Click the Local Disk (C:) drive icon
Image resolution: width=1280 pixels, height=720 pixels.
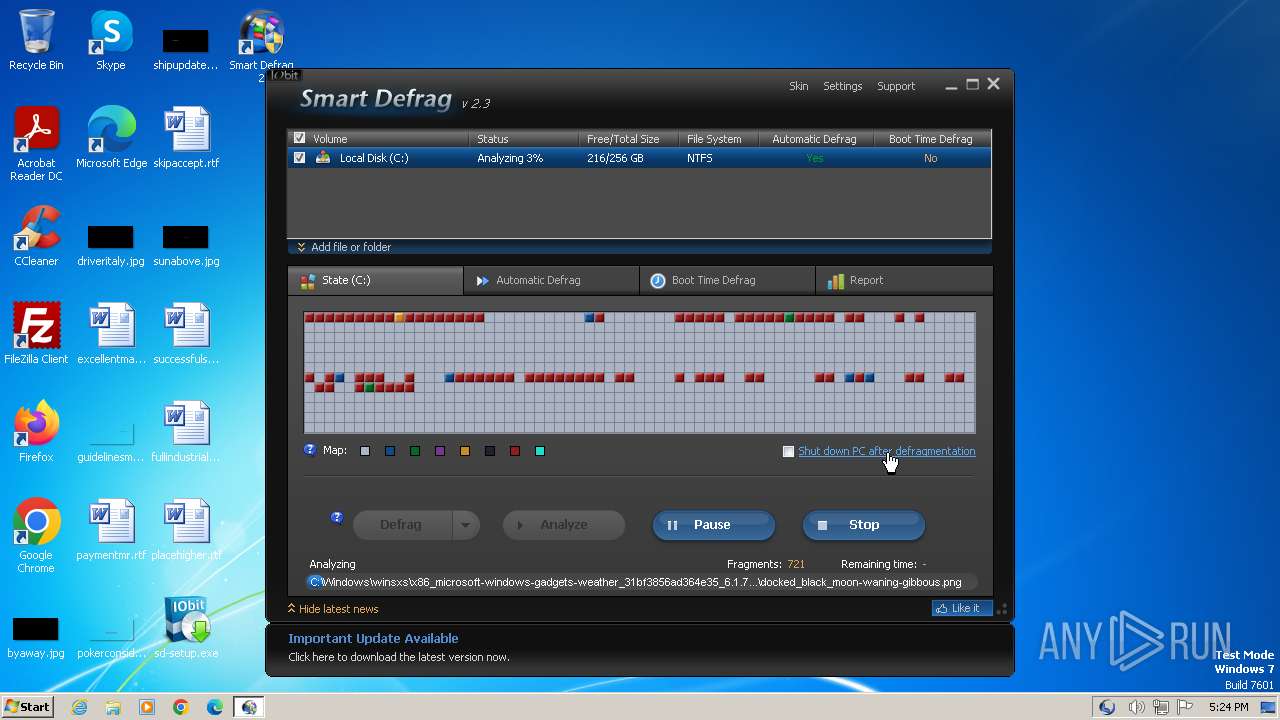coord(323,158)
